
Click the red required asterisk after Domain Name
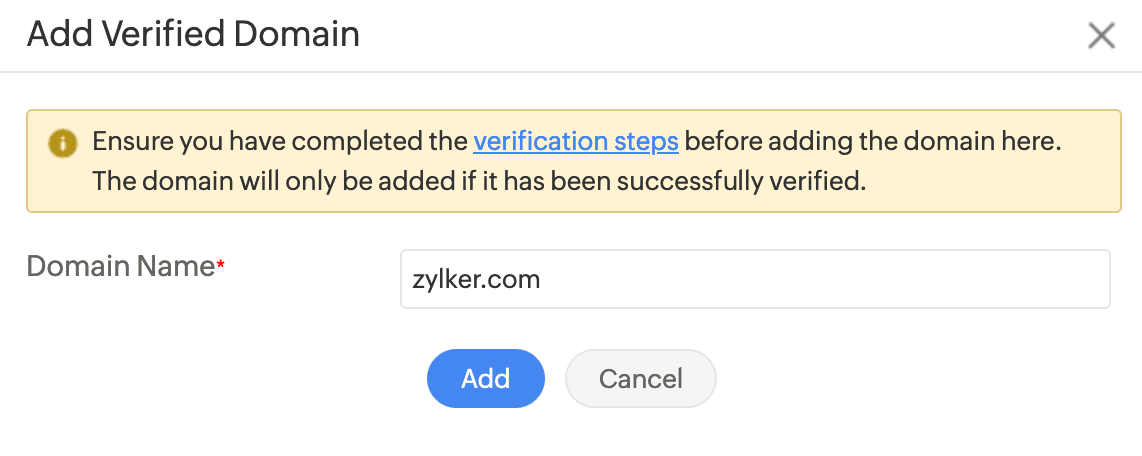(221, 265)
